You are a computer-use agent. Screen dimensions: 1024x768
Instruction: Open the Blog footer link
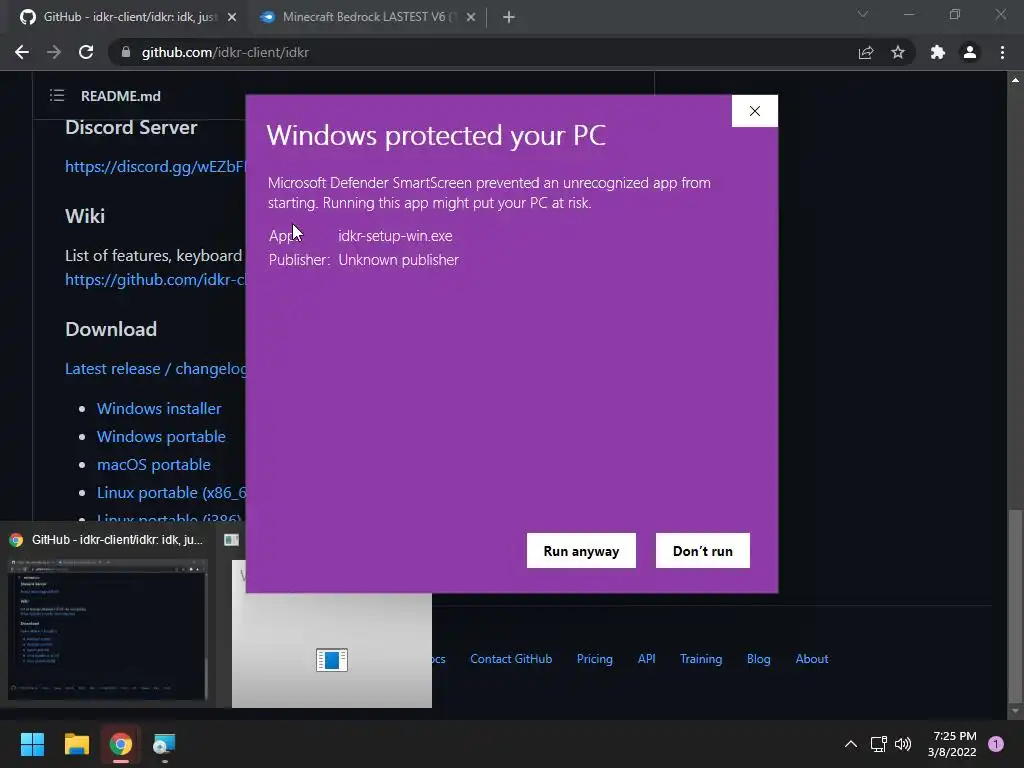758,659
